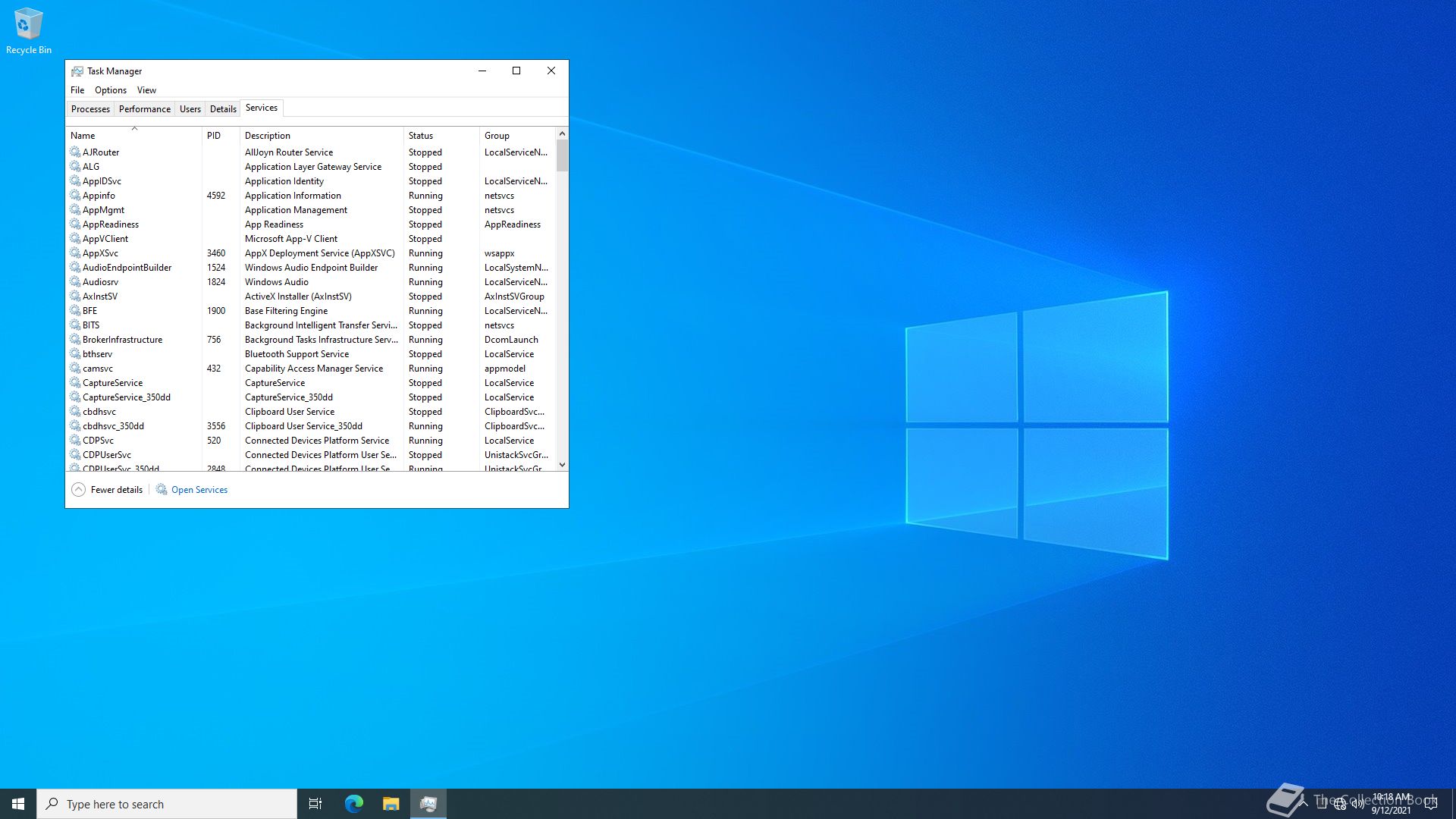This screenshot has height=819, width=1456.
Task: Click the Open Services link
Action: [x=199, y=490]
